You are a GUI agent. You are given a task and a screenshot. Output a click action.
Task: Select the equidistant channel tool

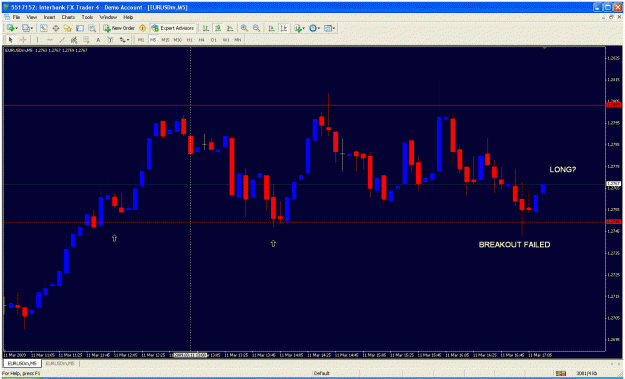pos(74,39)
